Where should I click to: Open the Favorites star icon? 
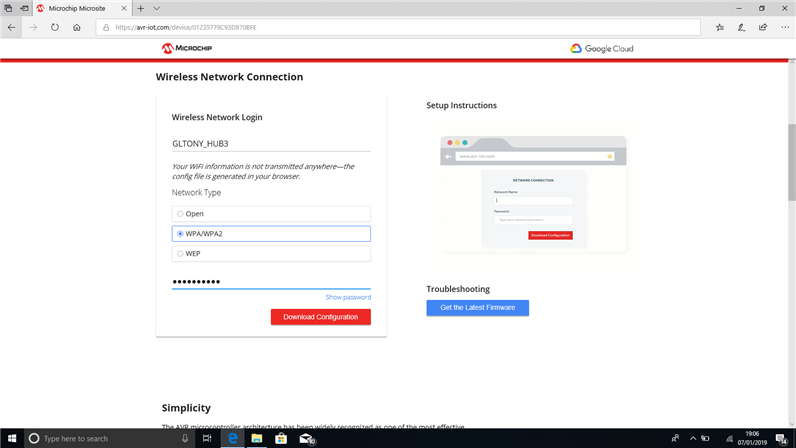[x=720, y=27]
